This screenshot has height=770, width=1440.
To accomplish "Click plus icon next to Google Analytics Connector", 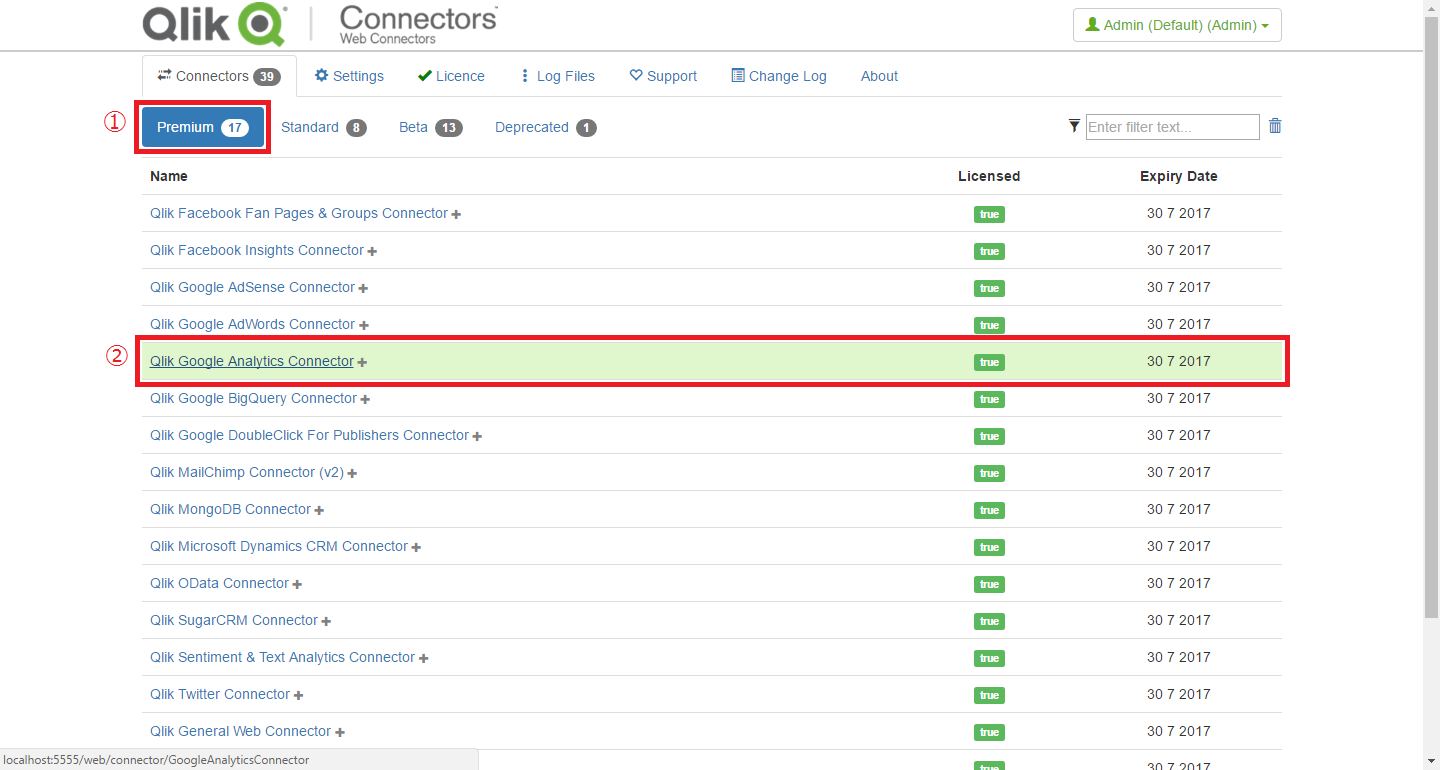I will coord(362,363).
